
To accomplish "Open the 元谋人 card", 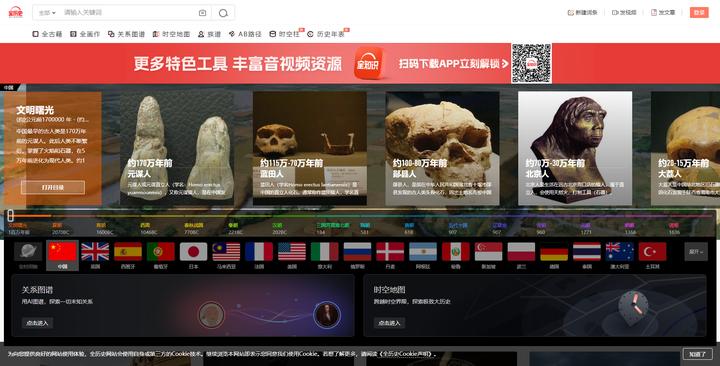I will click(177, 148).
